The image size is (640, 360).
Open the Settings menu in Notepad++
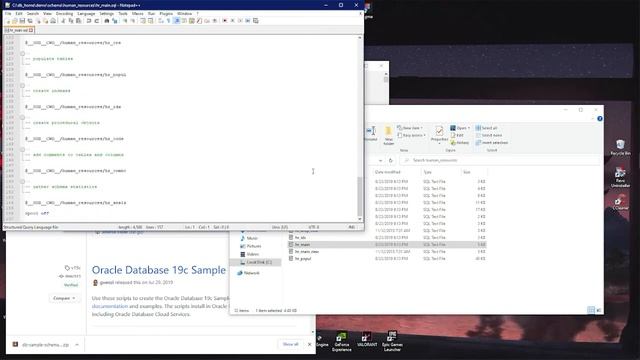pyautogui.click(x=107, y=13)
